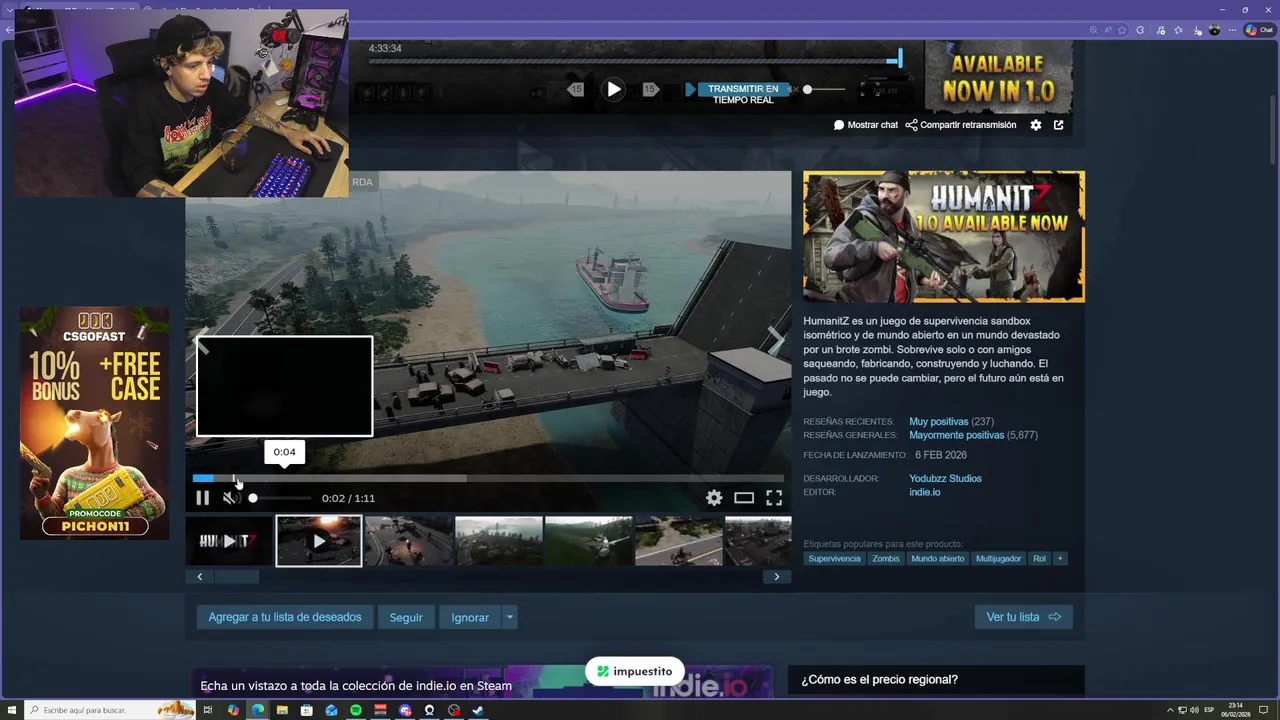Select the fourth screenshot thumbnail
Viewport: 1280px width, 720px height.
point(499,541)
